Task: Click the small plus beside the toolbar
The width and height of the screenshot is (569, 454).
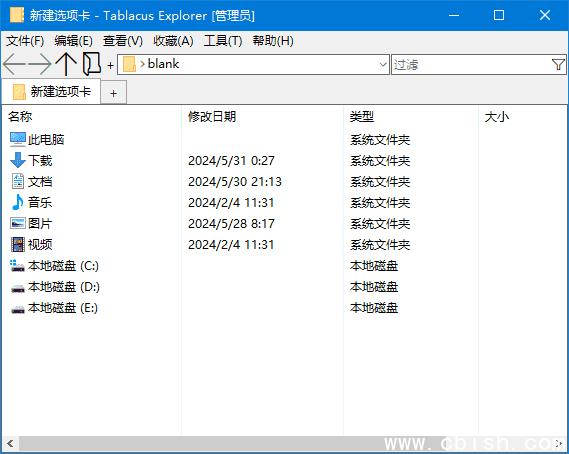Action: pos(110,66)
